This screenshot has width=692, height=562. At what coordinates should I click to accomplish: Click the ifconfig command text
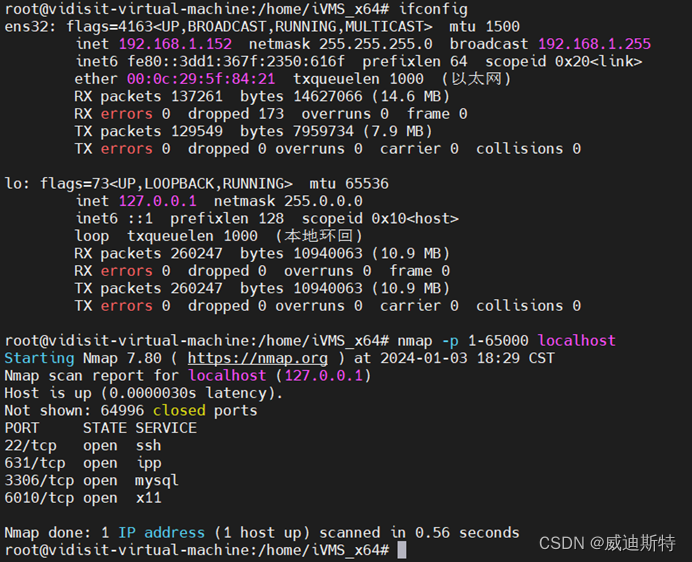433,9
